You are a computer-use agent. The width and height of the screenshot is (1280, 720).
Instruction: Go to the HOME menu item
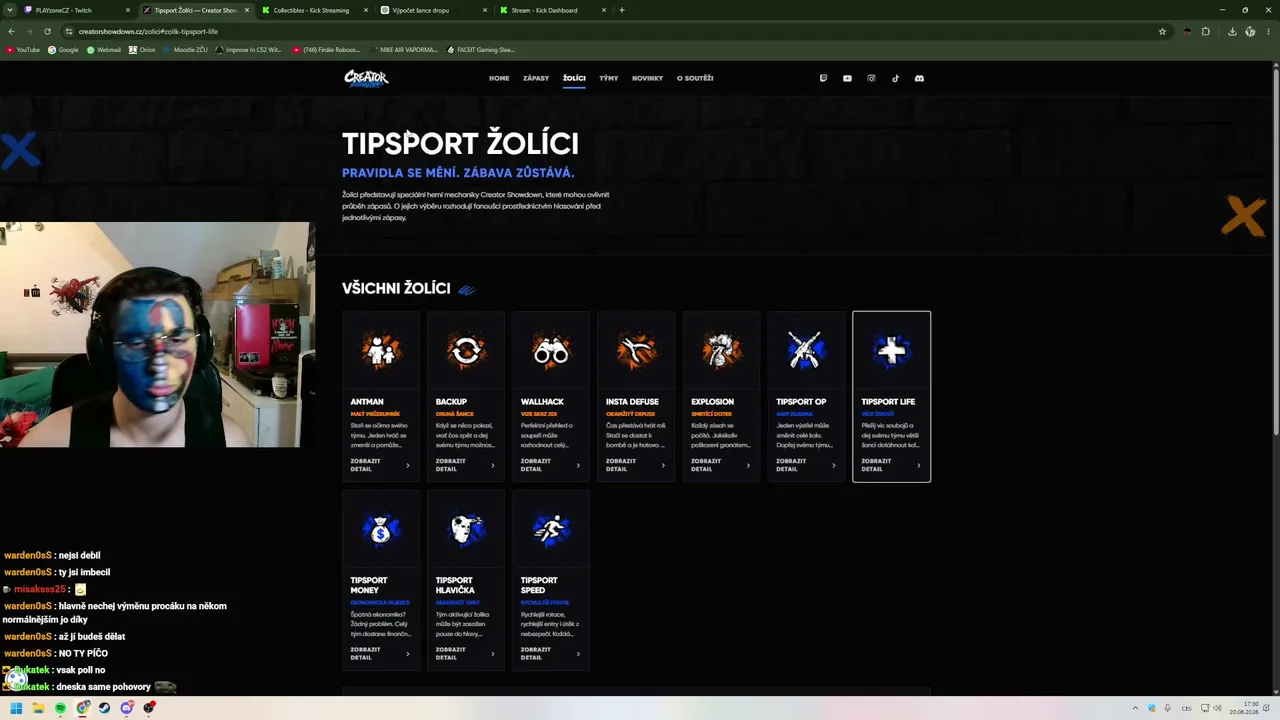click(x=499, y=78)
